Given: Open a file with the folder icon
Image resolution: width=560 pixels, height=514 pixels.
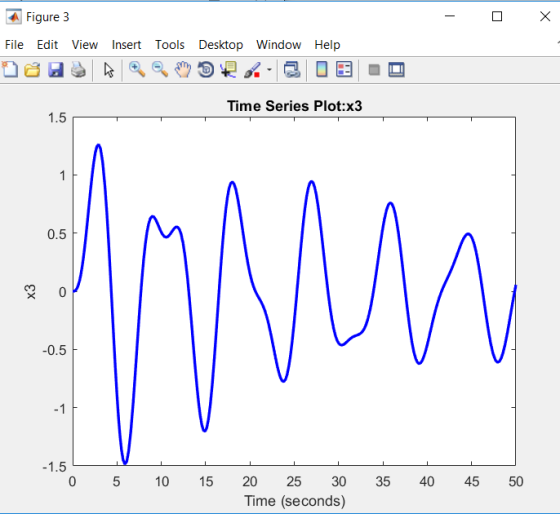Looking at the screenshot, I should tap(32, 69).
